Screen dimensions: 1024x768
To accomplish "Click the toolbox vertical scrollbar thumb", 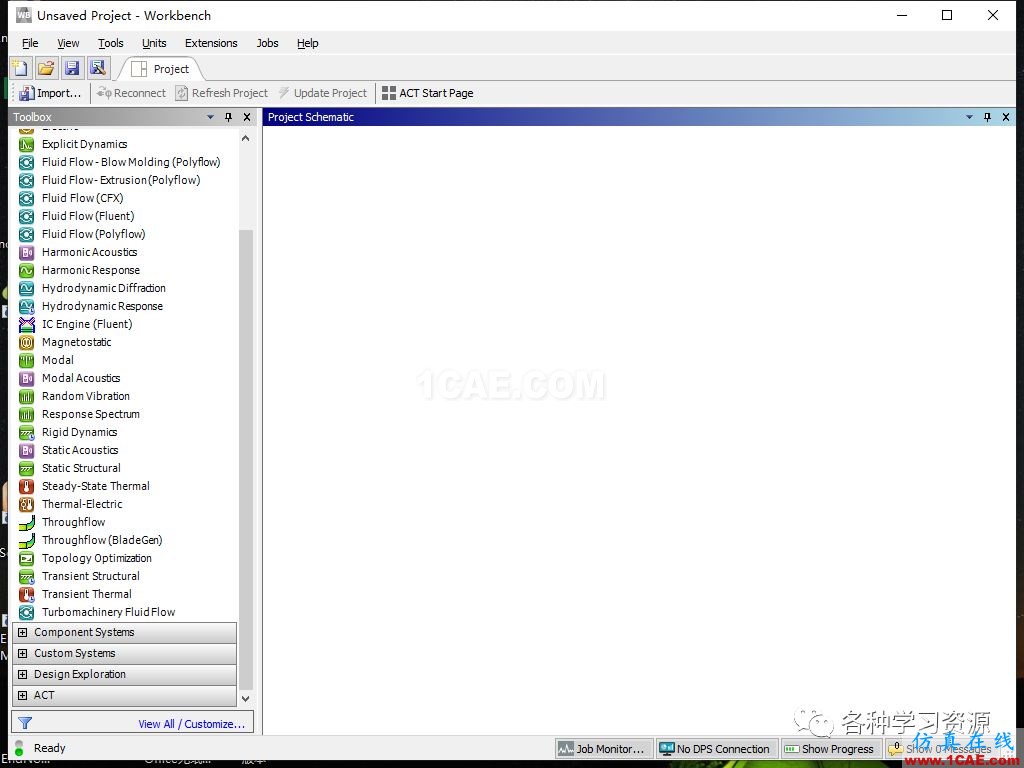I will click(246, 459).
